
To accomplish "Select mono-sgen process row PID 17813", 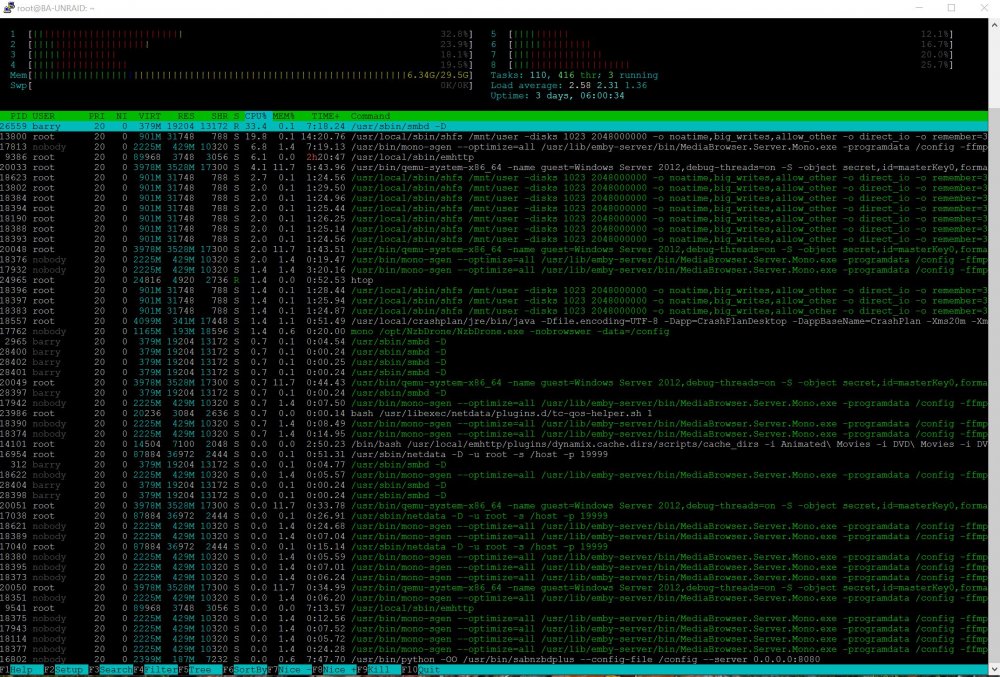I will coord(494,147).
